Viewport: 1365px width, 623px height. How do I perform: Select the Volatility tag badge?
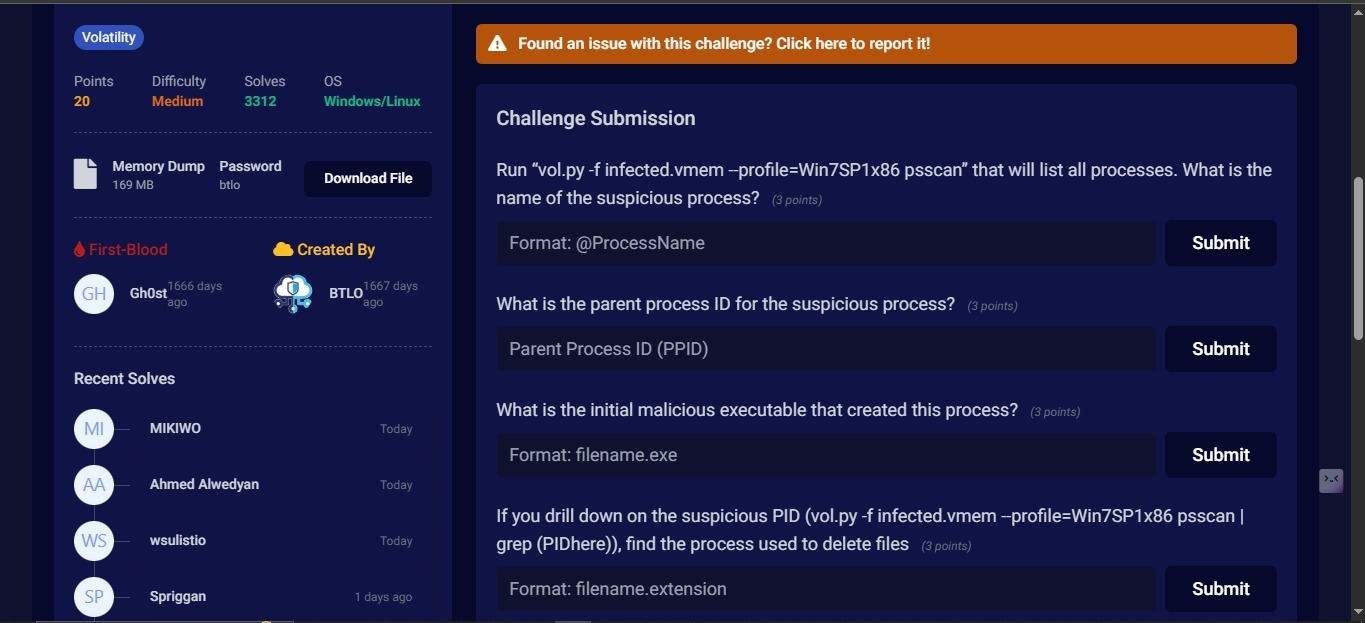109,38
